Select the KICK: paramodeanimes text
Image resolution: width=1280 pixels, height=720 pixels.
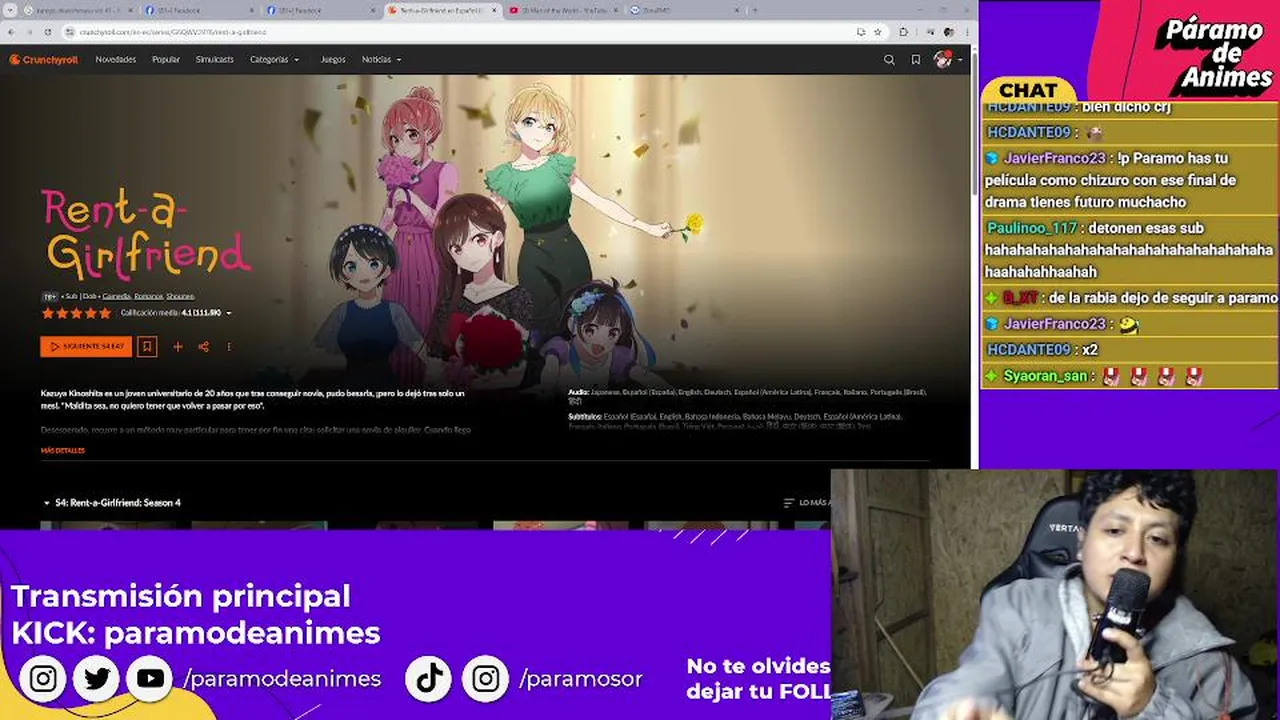(196, 633)
